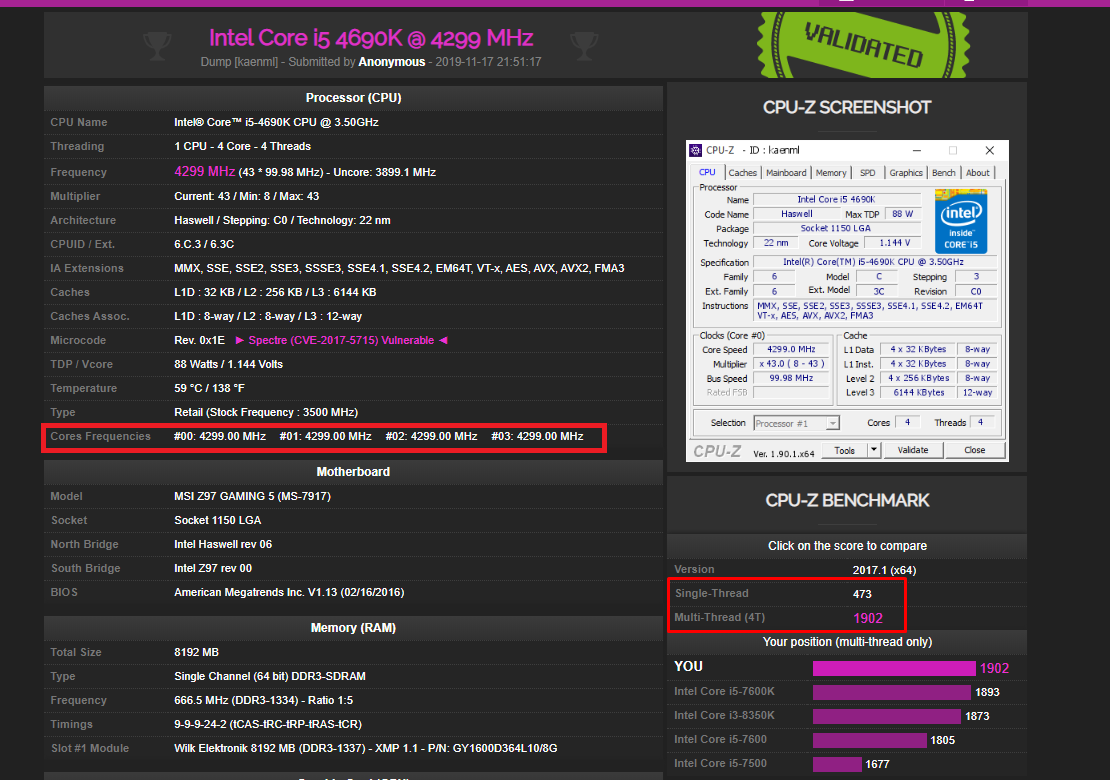
Task: Click the MSI Z97 GAMING 5 model text
Action: [252, 496]
